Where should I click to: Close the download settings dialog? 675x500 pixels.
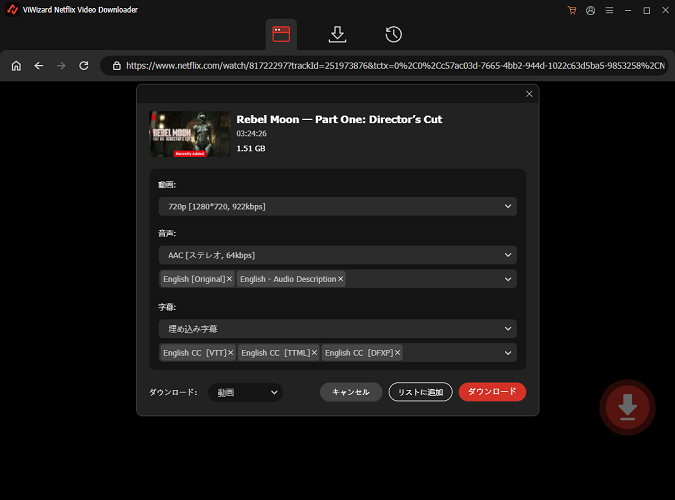point(529,94)
